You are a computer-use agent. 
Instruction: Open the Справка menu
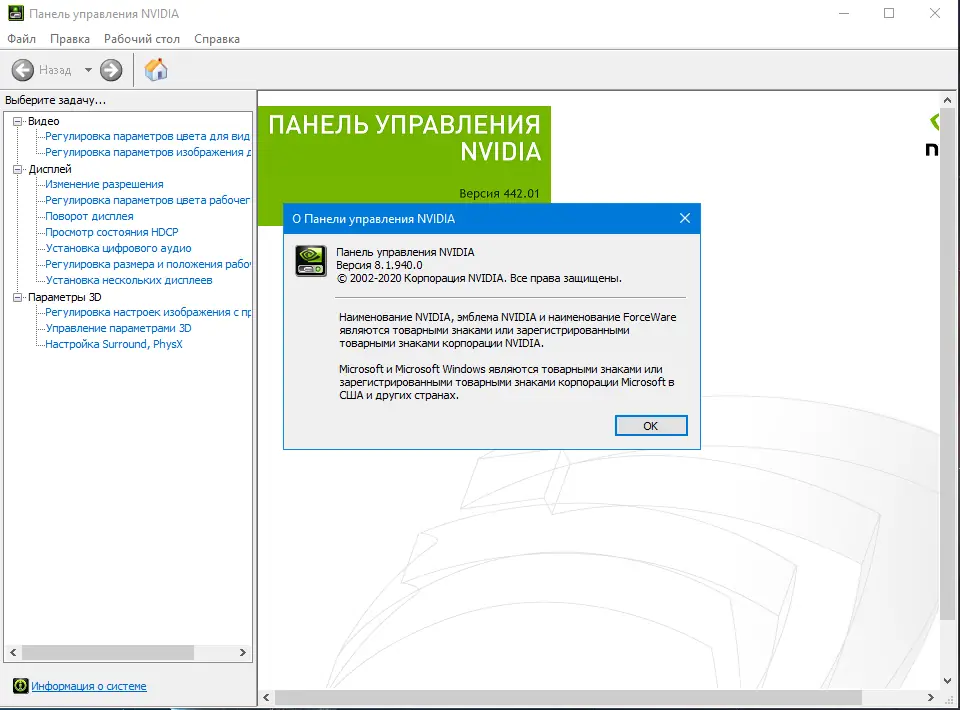pyautogui.click(x=217, y=39)
